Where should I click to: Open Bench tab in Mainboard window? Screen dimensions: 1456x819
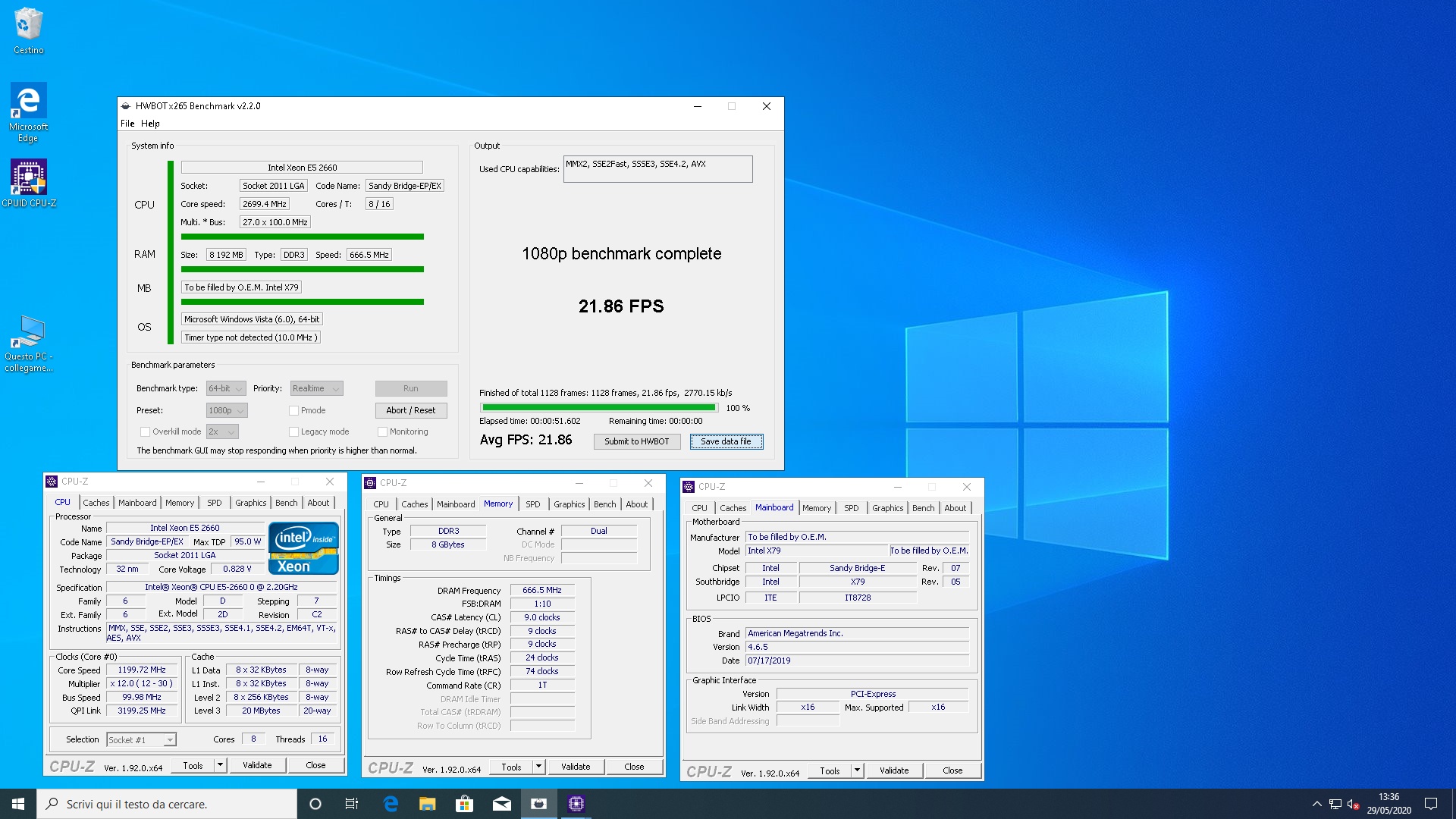pos(923,508)
